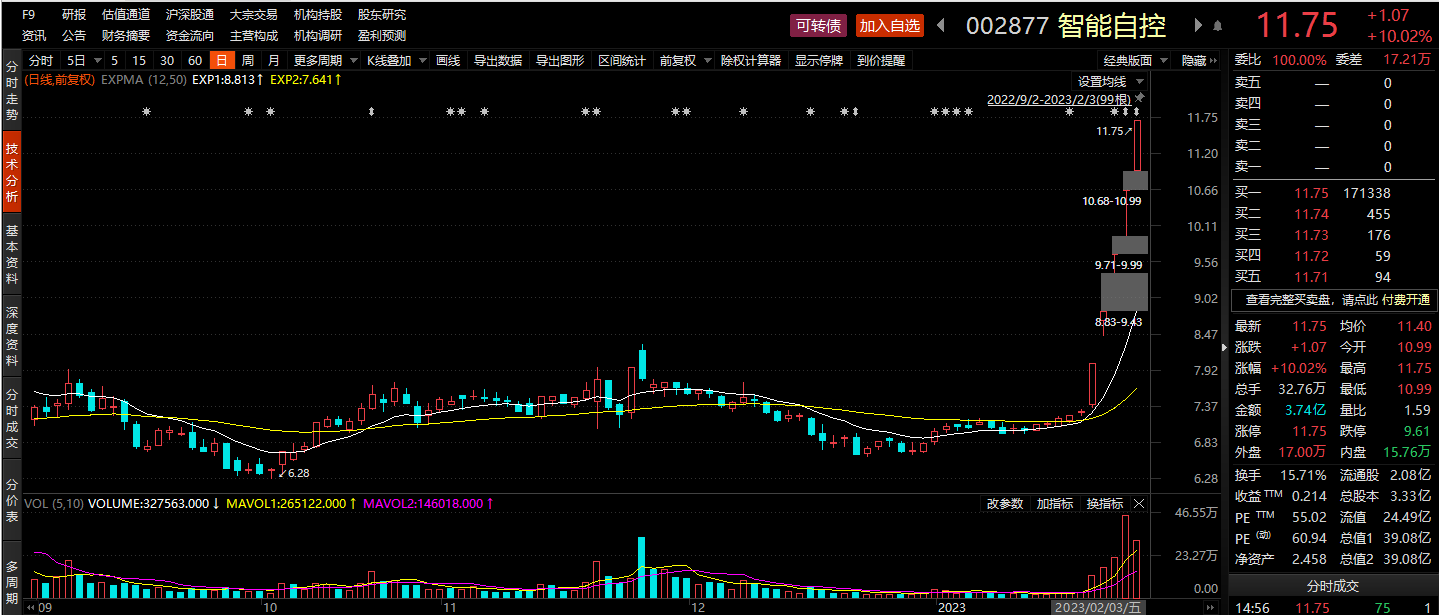Click 导出图形 export chart button
1439x615 pixels.
click(560, 60)
